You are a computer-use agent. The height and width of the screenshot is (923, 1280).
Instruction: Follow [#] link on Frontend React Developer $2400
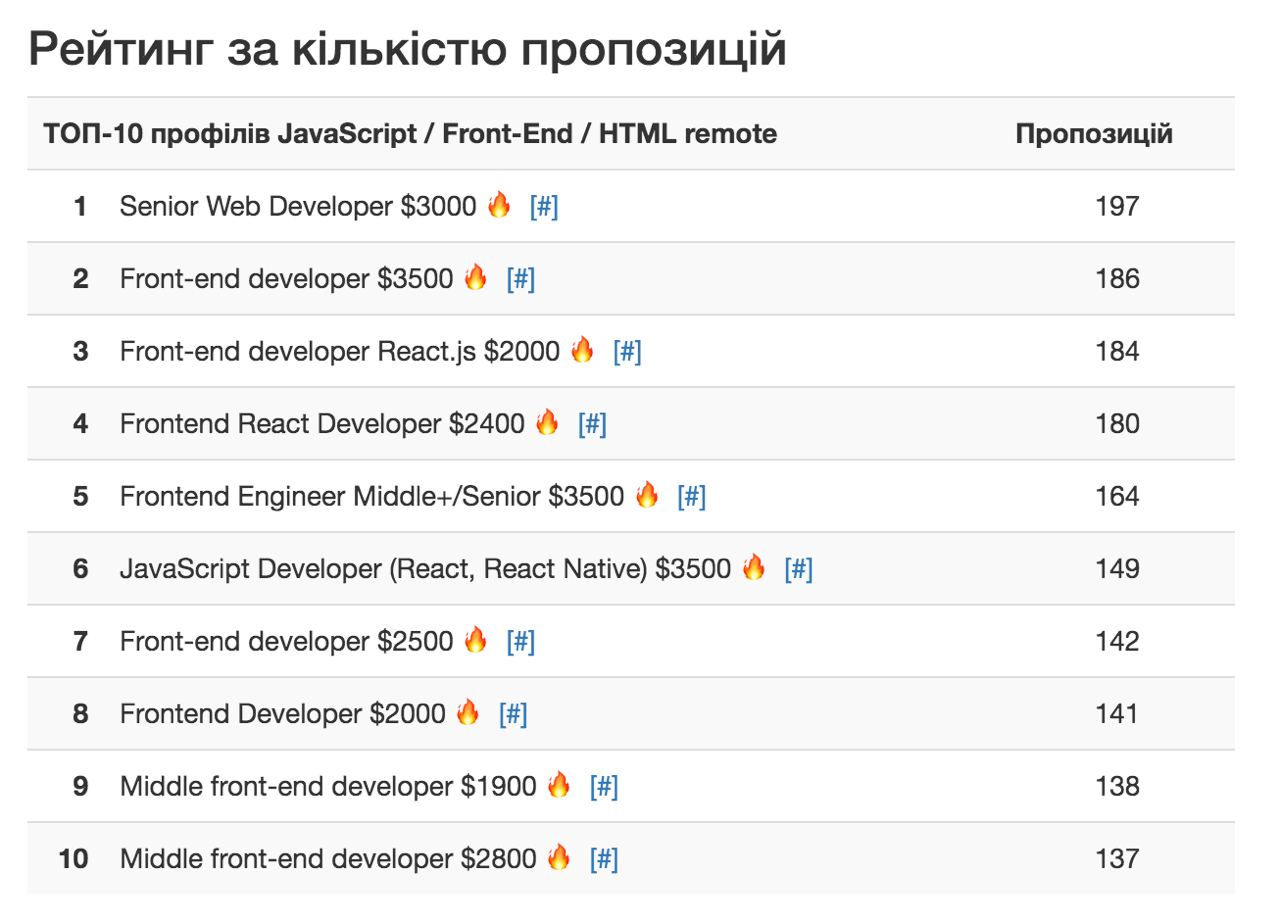(x=592, y=424)
